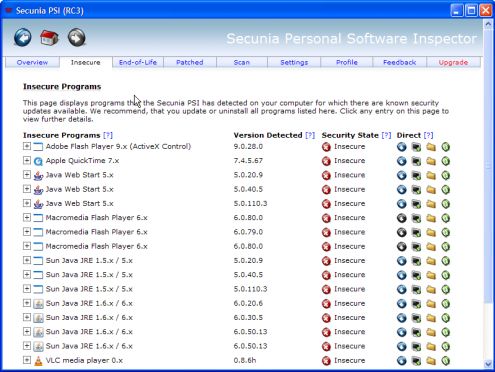Open the [?] help next to Insecure Programs
495x372 pixels.
coord(108,135)
